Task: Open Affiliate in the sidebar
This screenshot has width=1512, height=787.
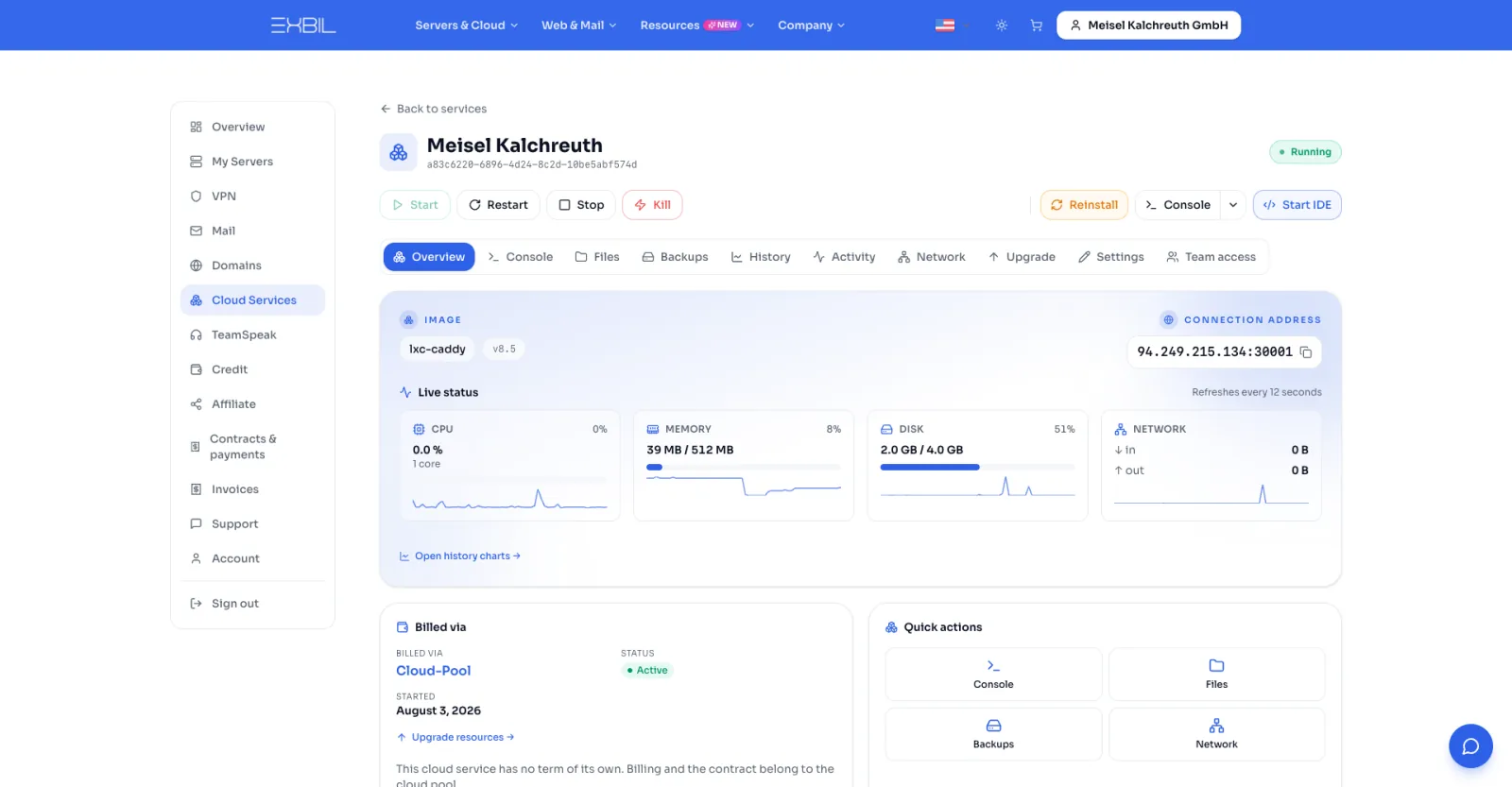Action: (x=252, y=404)
